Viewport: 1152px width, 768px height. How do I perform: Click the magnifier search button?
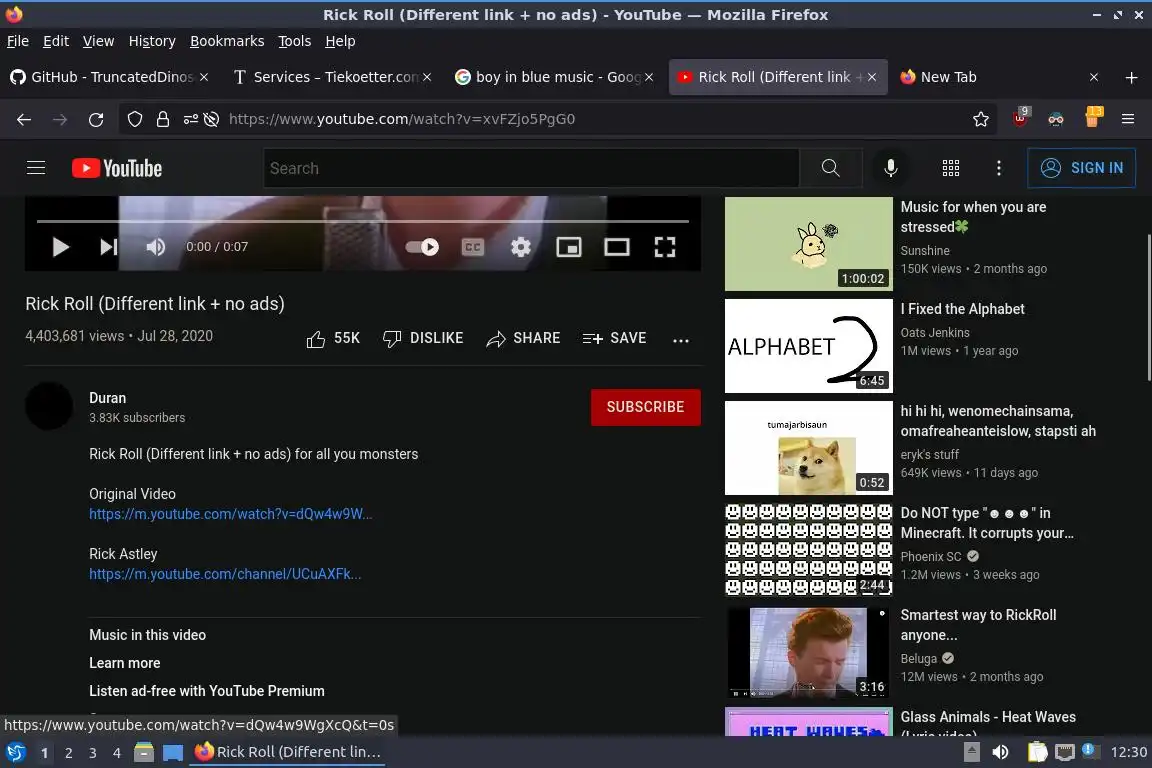coord(831,168)
